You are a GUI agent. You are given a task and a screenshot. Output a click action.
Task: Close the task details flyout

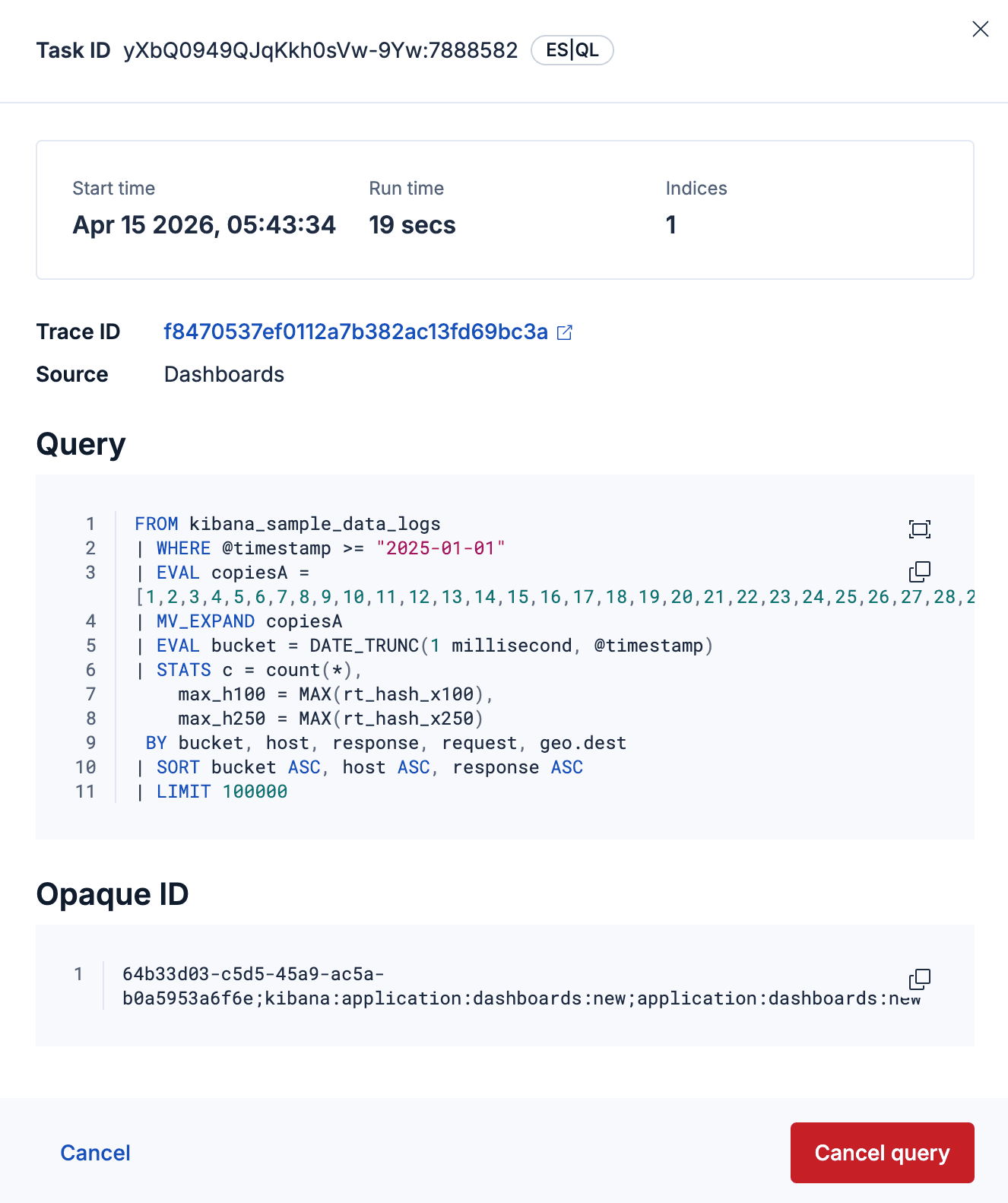(980, 29)
